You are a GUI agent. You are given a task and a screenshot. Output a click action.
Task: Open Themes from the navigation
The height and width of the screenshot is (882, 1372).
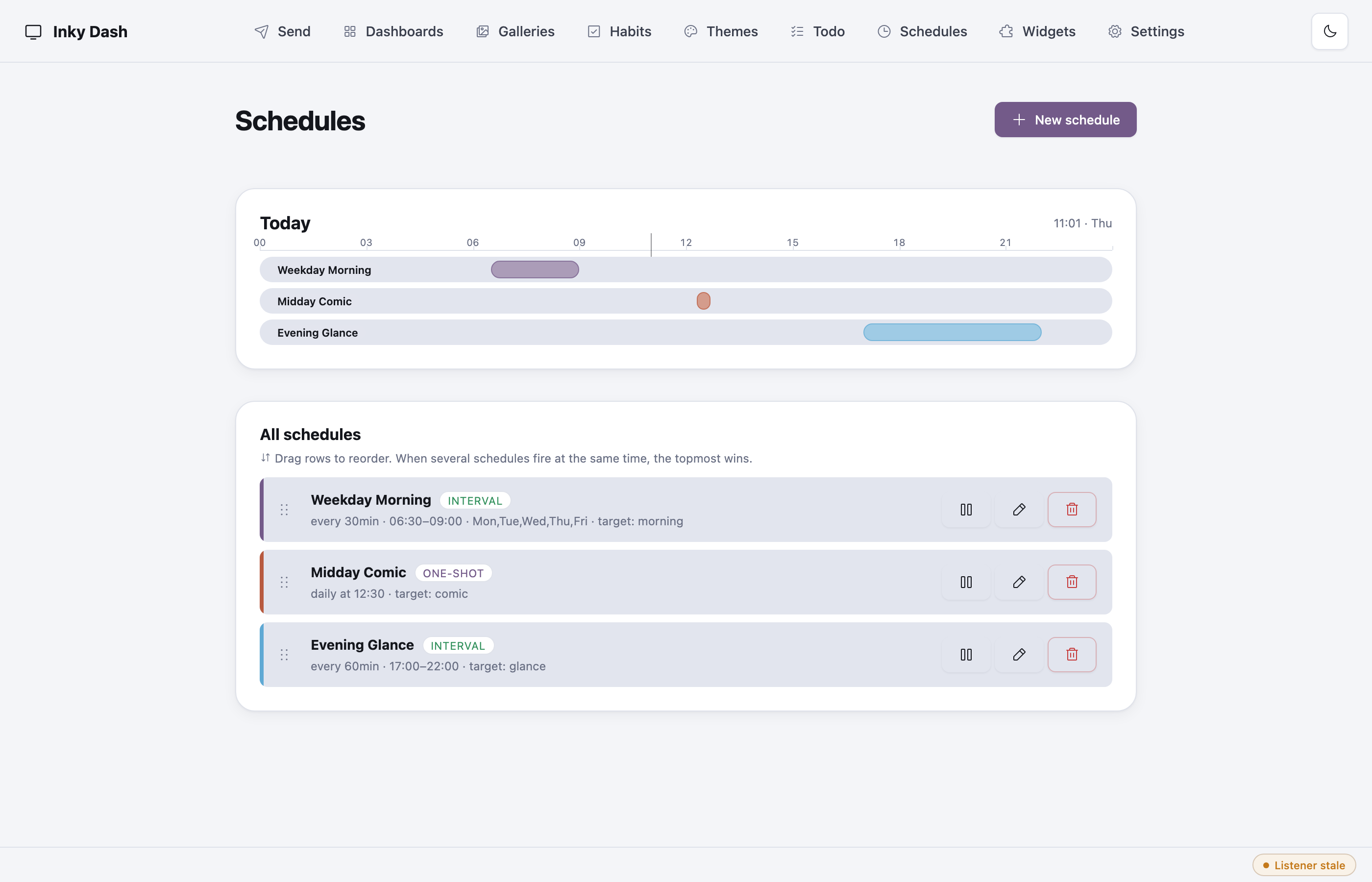(x=721, y=31)
